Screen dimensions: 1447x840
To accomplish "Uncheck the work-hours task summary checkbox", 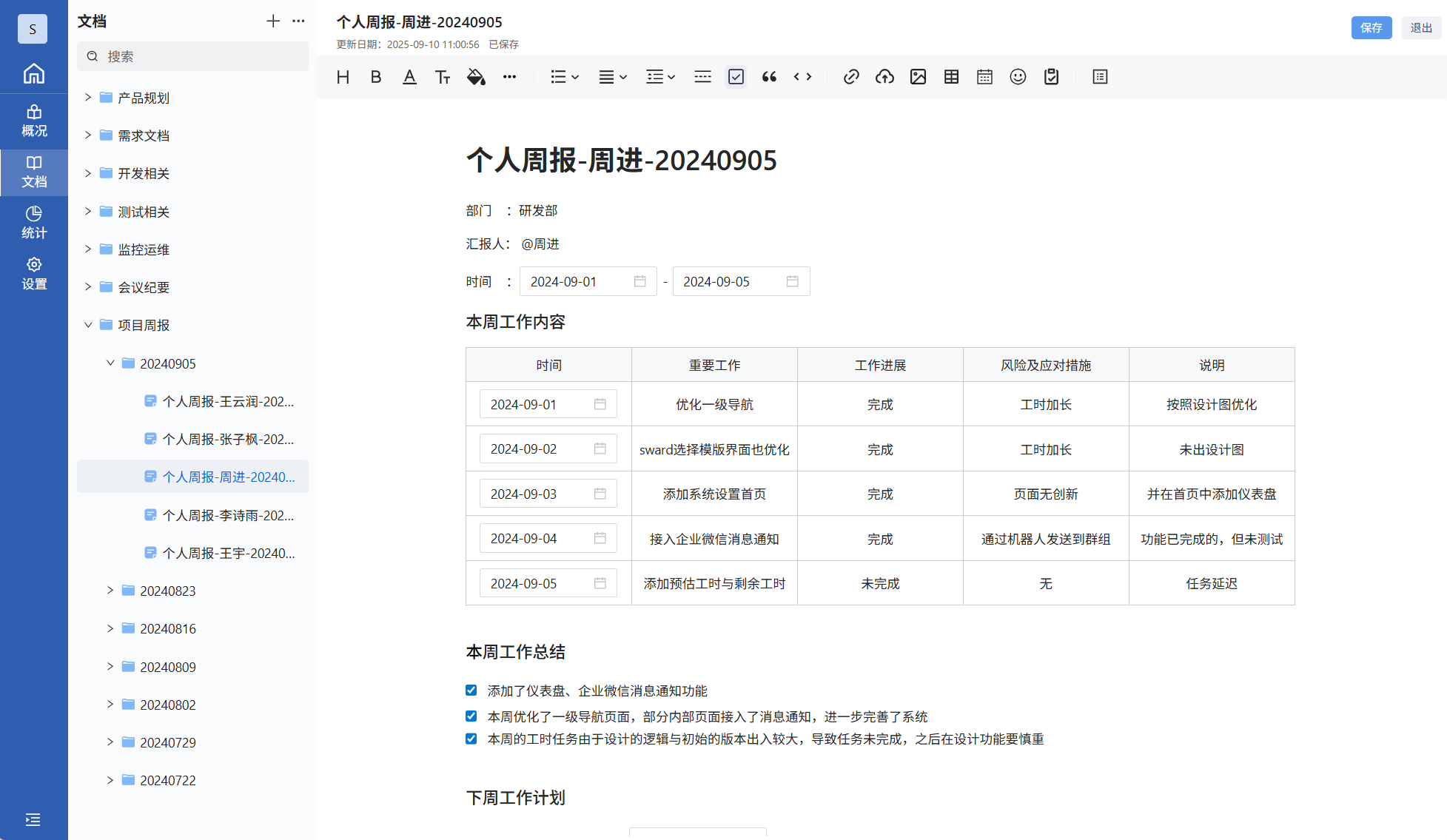I will [x=471, y=739].
